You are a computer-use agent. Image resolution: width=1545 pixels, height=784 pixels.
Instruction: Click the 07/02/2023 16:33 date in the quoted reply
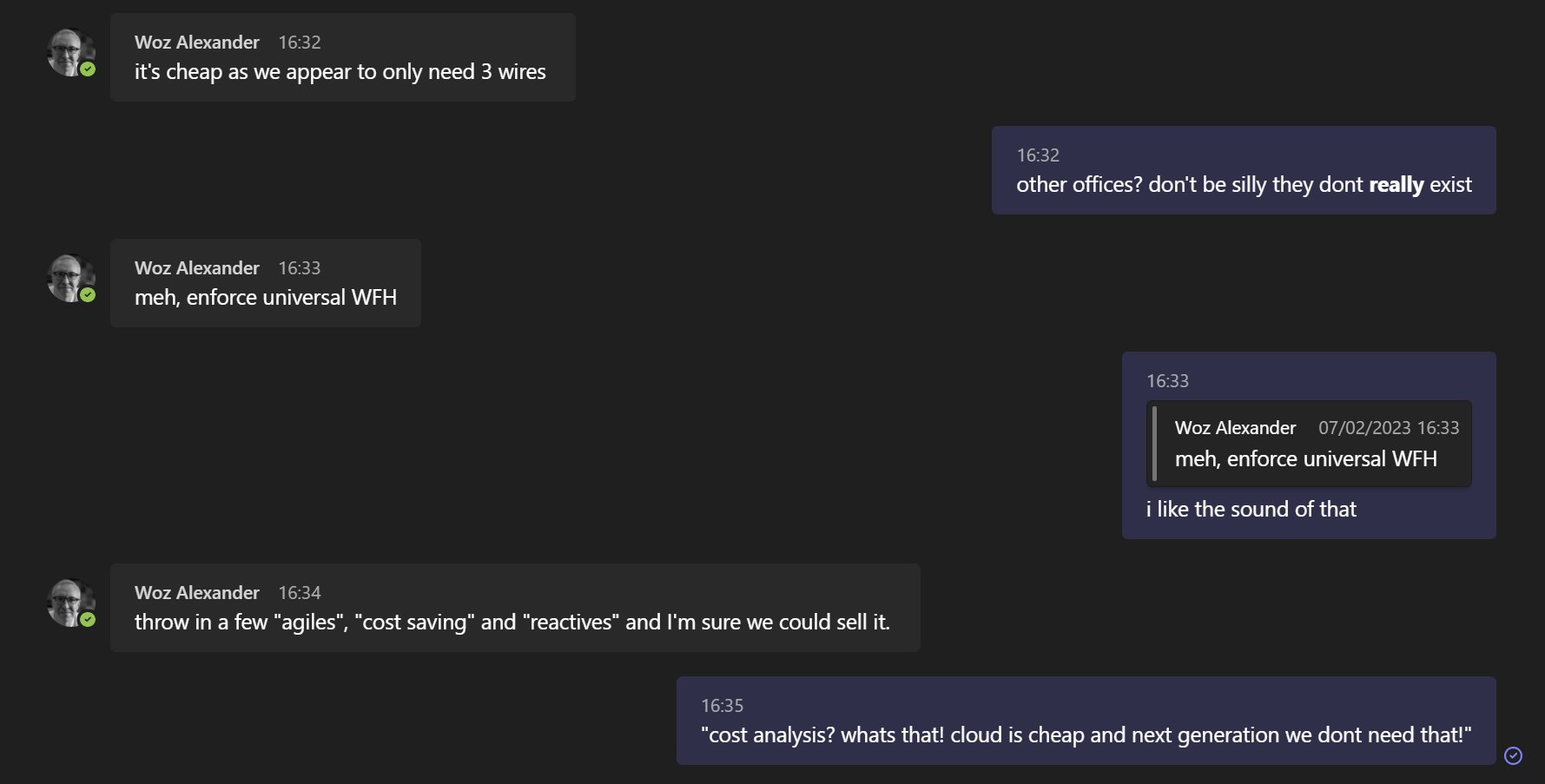click(1388, 428)
